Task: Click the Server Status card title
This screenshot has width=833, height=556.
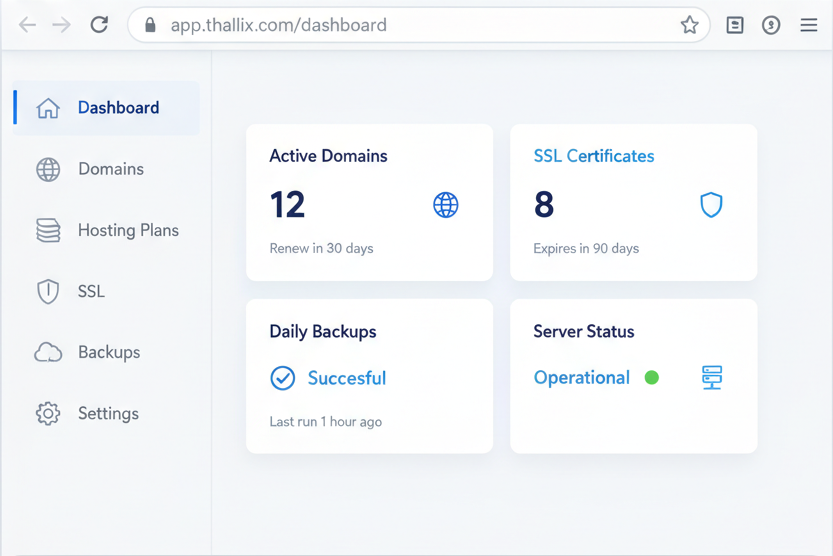Action: (583, 332)
